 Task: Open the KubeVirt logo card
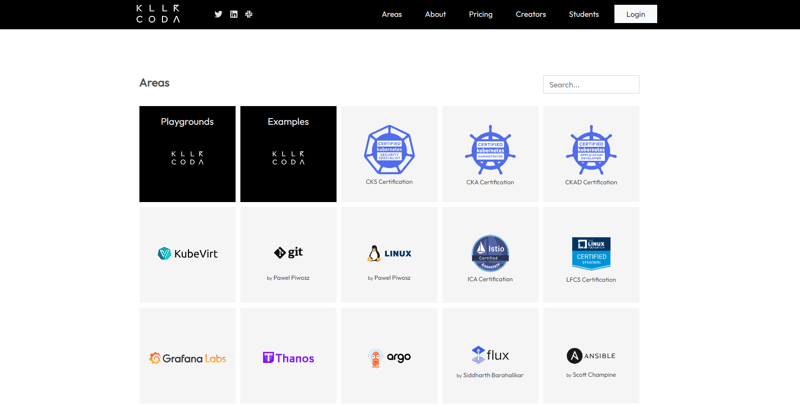[x=187, y=255]
